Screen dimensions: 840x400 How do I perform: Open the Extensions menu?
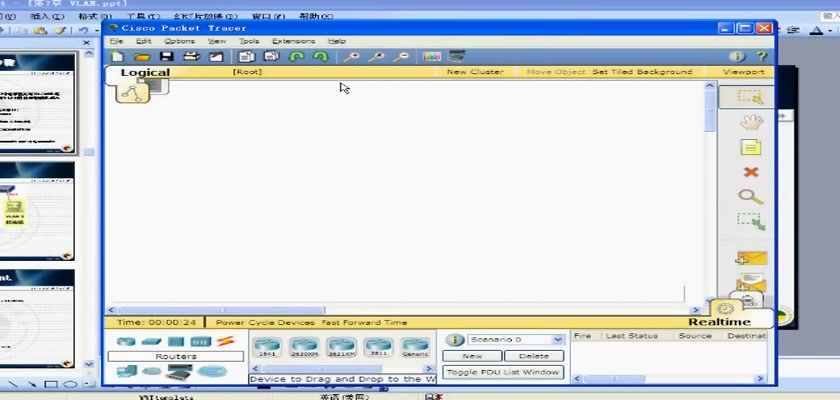click(294, 41)
